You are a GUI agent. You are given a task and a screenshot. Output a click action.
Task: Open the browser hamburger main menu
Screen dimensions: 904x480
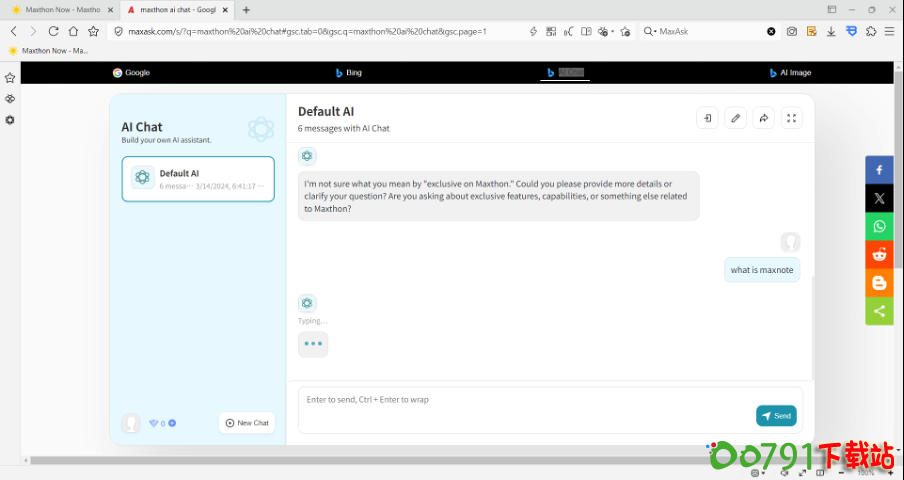890,31
